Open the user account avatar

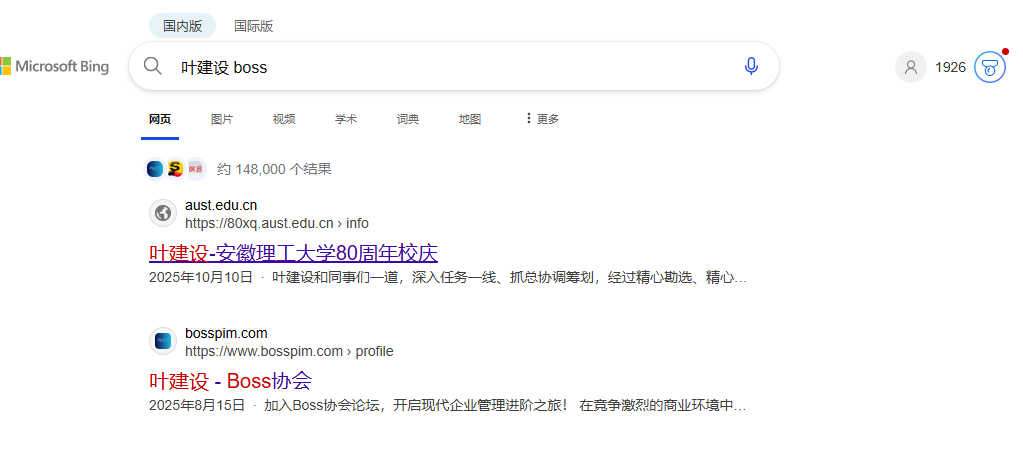click(910, 67)
